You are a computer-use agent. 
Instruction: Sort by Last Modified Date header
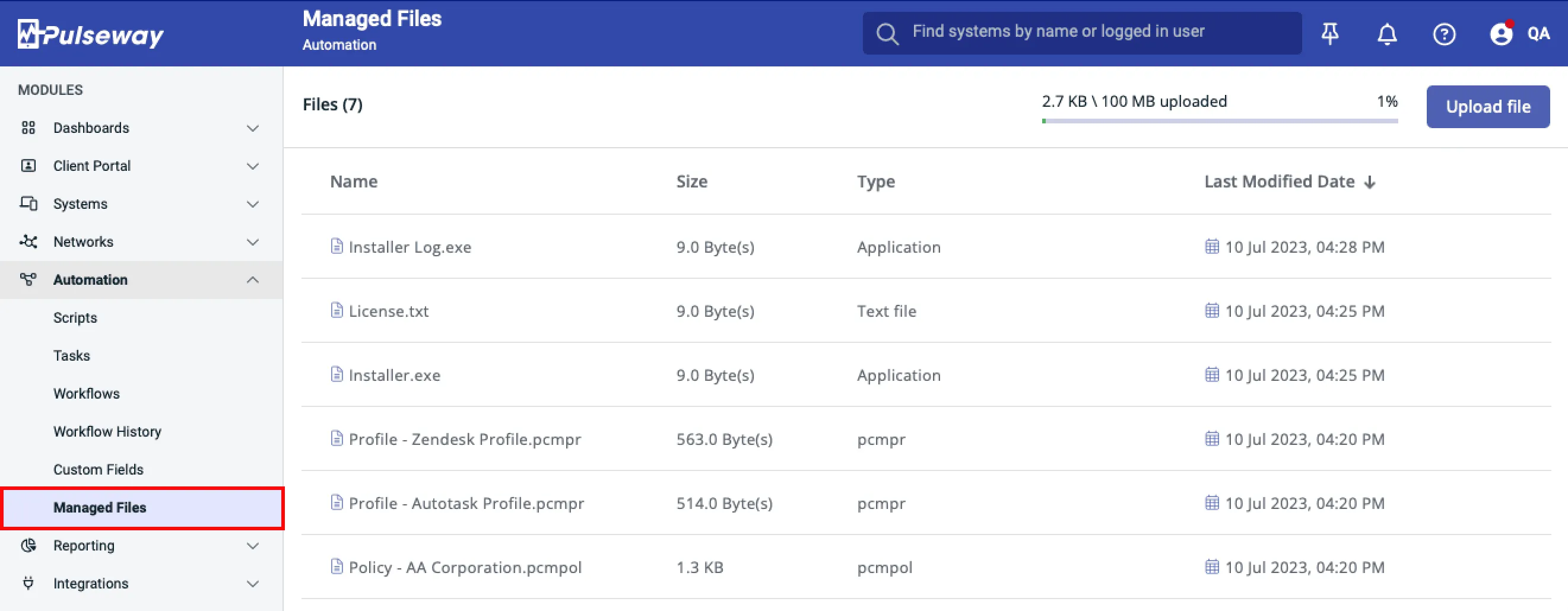[x=1280, y=182]
